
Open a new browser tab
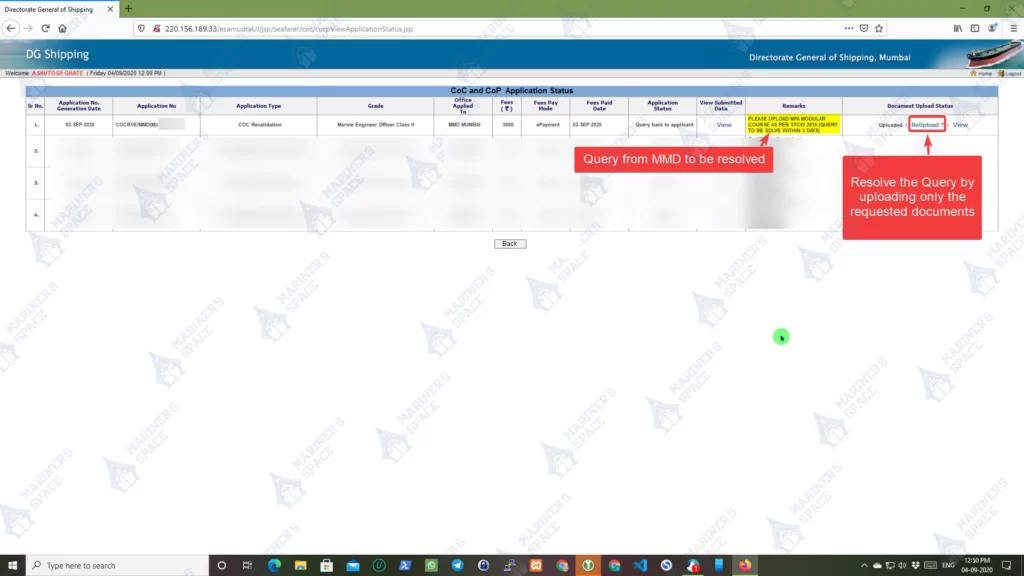[x=128, y=8]
